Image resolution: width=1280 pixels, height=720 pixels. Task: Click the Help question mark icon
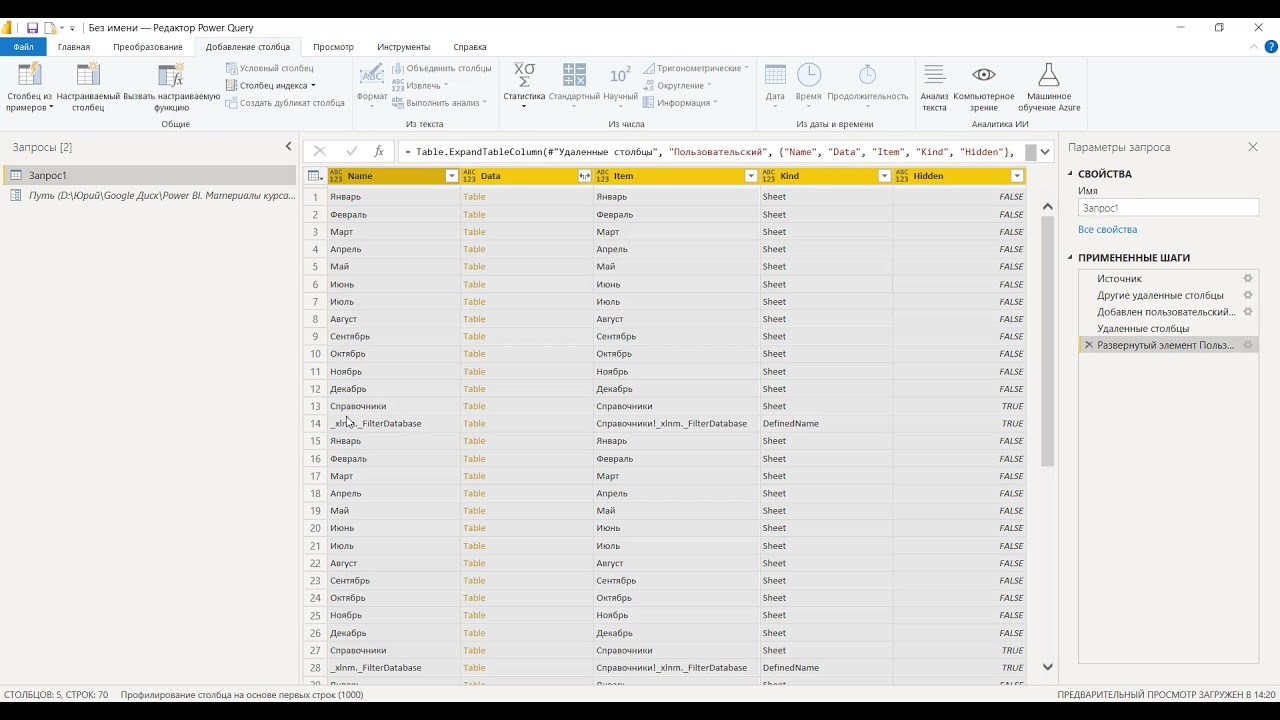(1273, 47)
